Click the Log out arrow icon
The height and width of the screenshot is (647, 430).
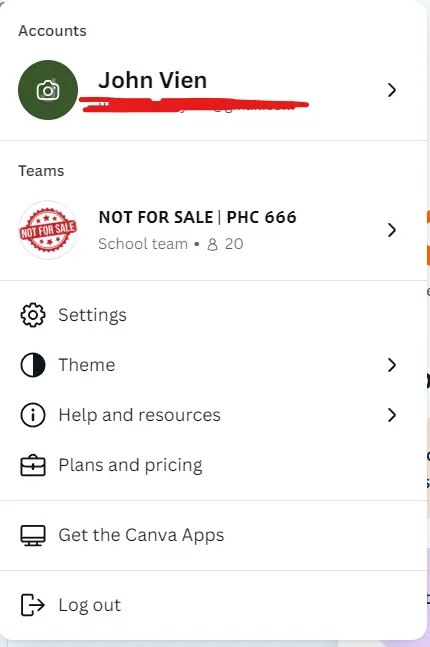[x=33, y=605]
